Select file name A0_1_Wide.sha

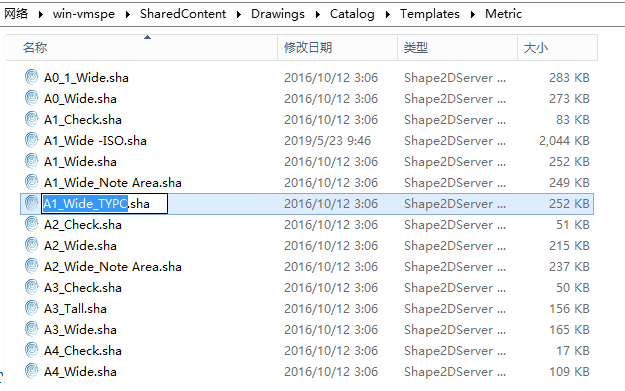point(86,78)
